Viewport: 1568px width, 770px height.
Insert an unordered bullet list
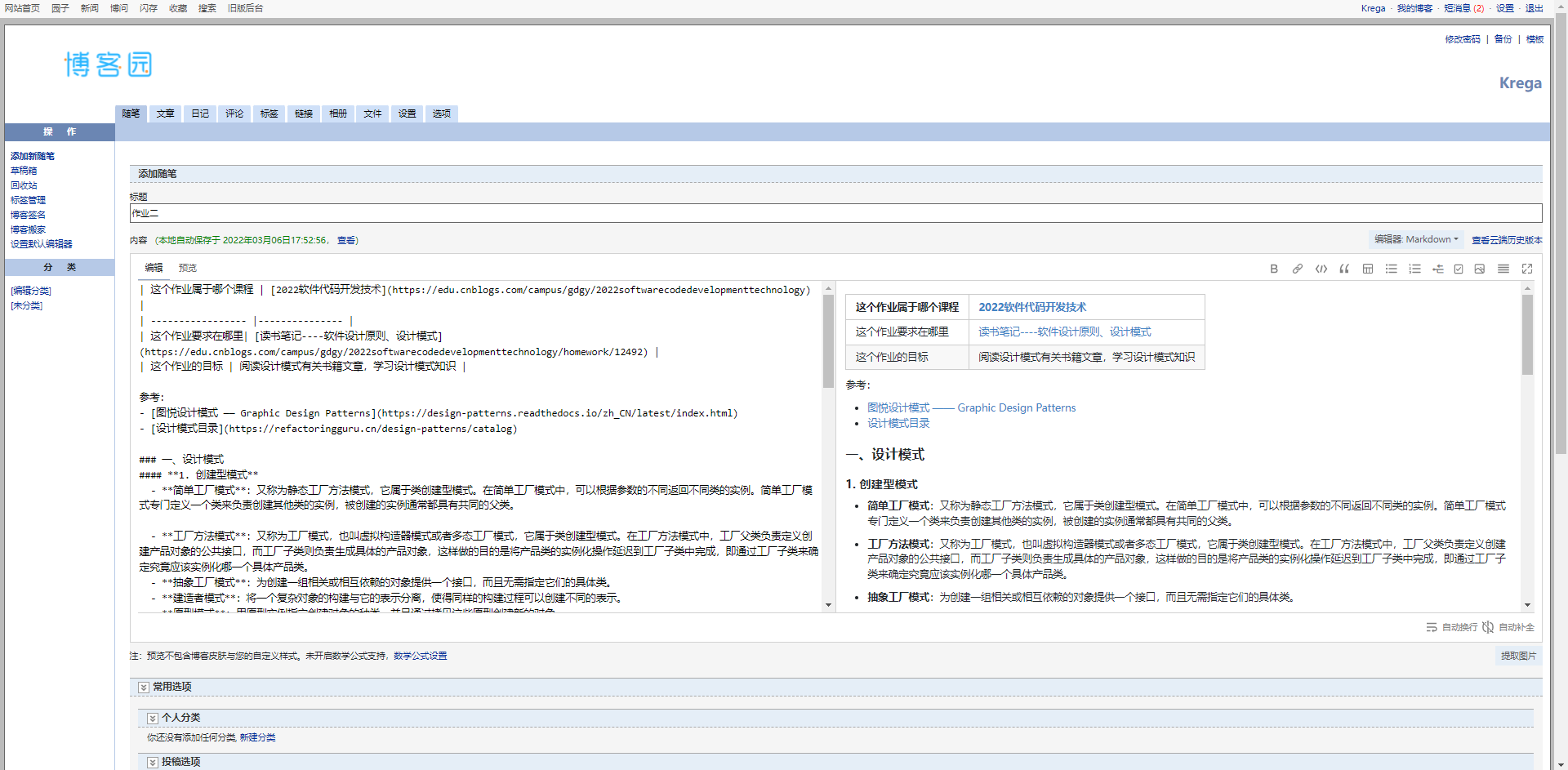pos(1392,269)
